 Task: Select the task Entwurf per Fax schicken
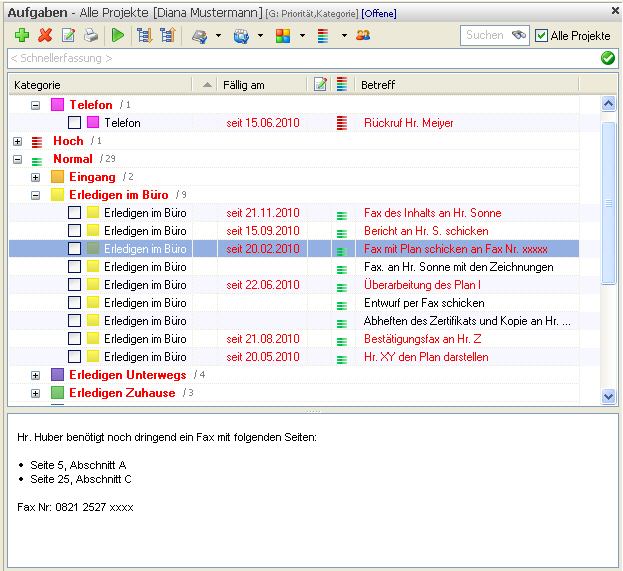(424, 303)
